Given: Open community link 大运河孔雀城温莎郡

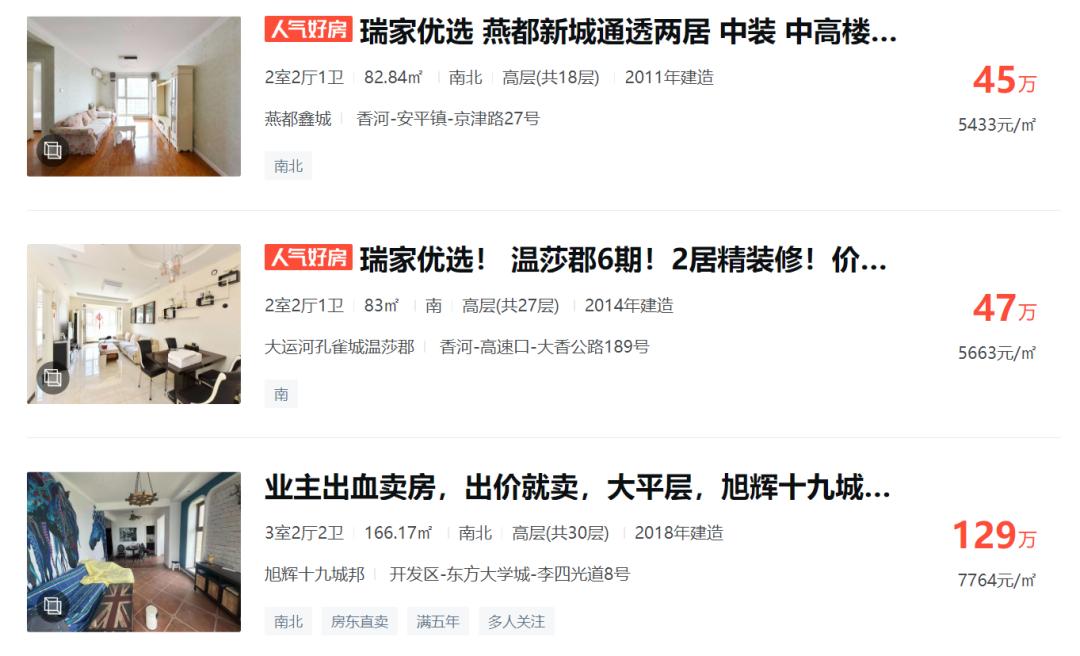Looking at the screenshot, I should pos(340,347).
